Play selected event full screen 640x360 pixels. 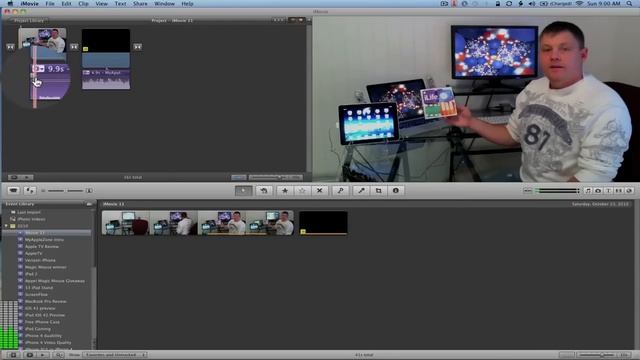tap(30, 355)
